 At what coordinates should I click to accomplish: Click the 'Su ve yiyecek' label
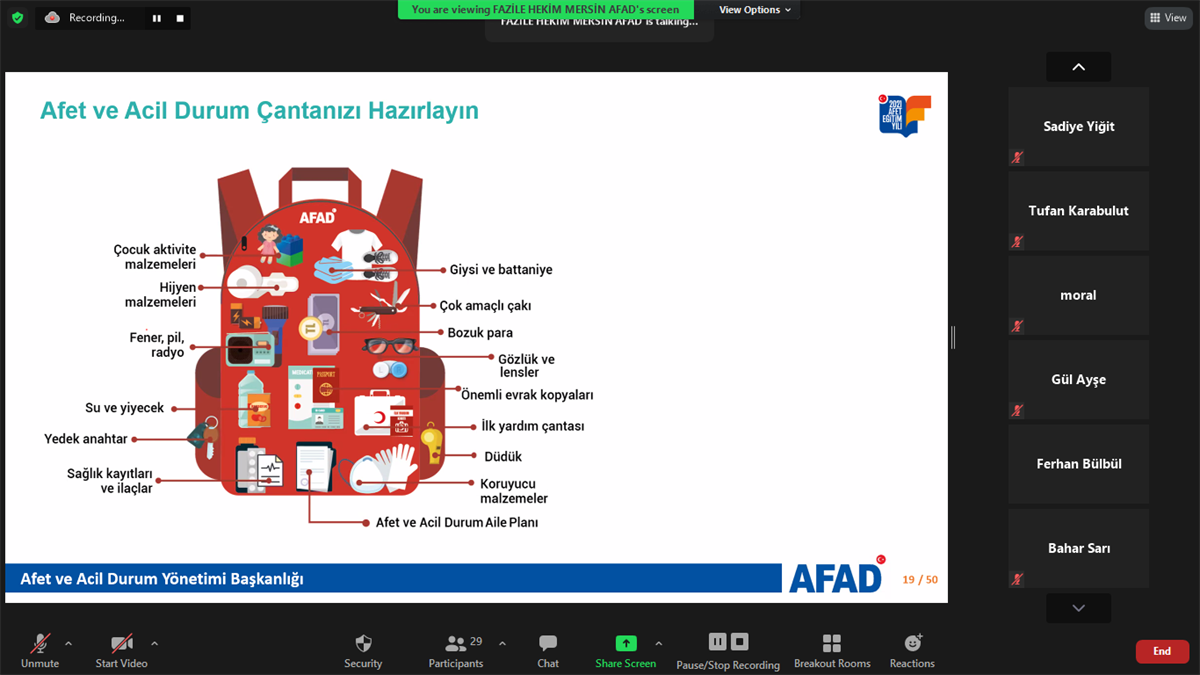(124, 408)
